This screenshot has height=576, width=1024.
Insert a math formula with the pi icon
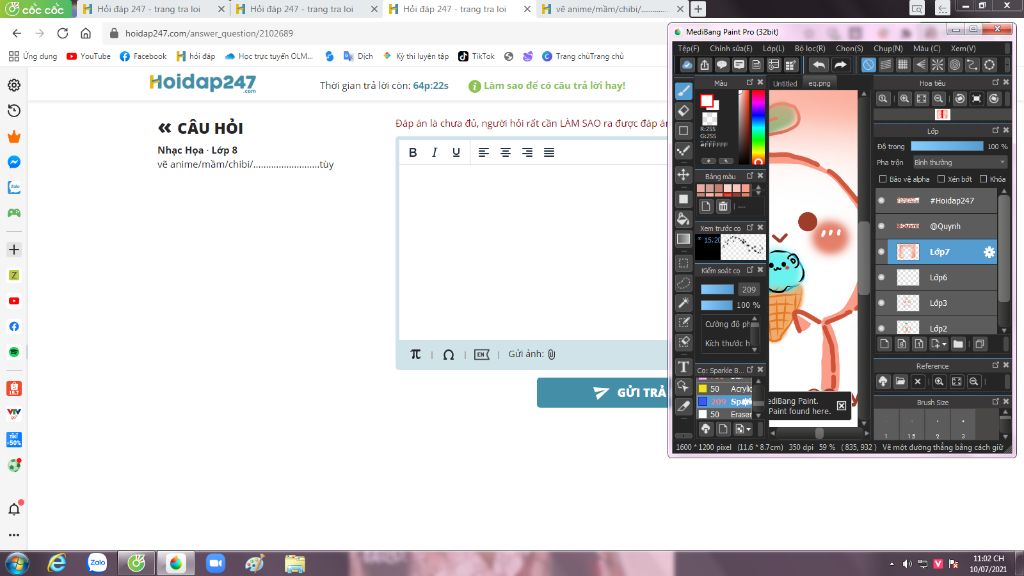[x=415, y=354]
